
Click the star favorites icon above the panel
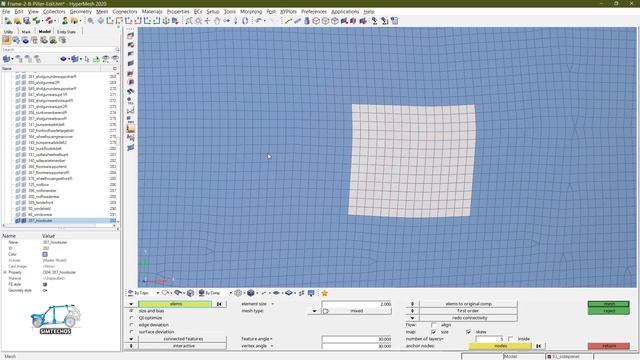tap(324, 293)
